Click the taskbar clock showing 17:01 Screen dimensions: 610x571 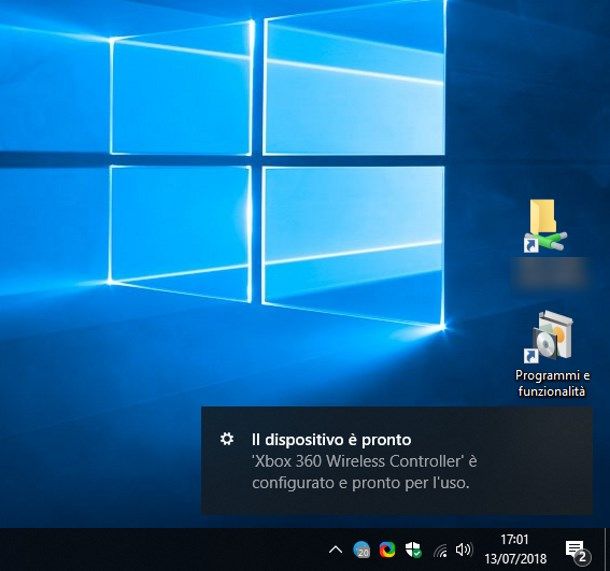[515, 539]
